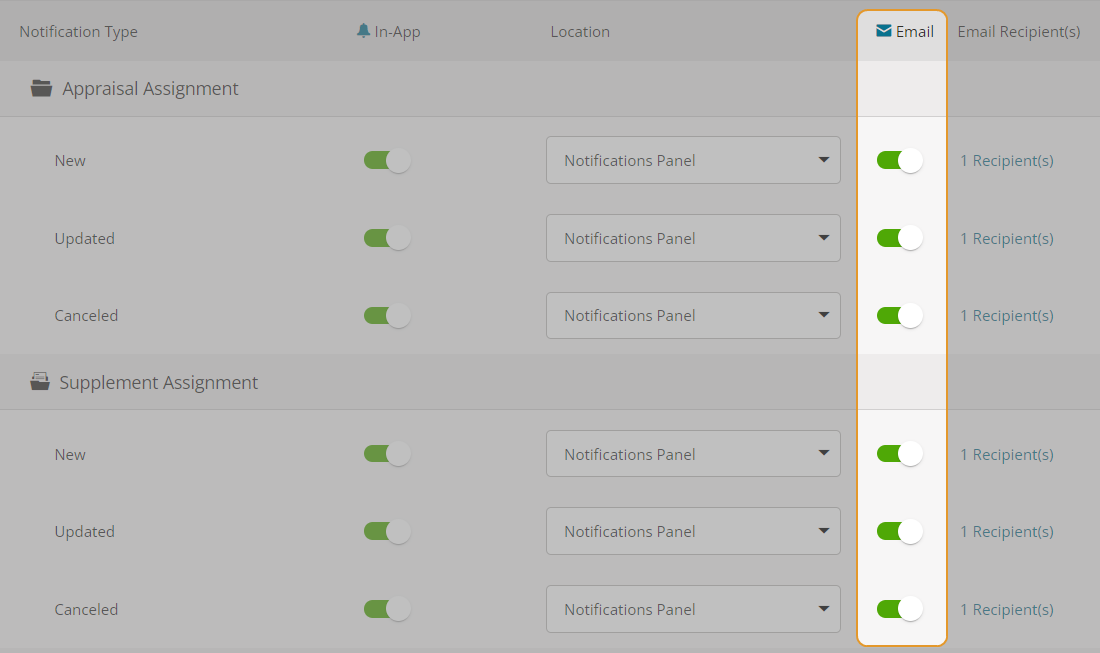Viewport: 1100px width, 653px height.
Task: Expand Location dropdown for Supplement Assignment Updated
Action: click(x=693, y=531)
